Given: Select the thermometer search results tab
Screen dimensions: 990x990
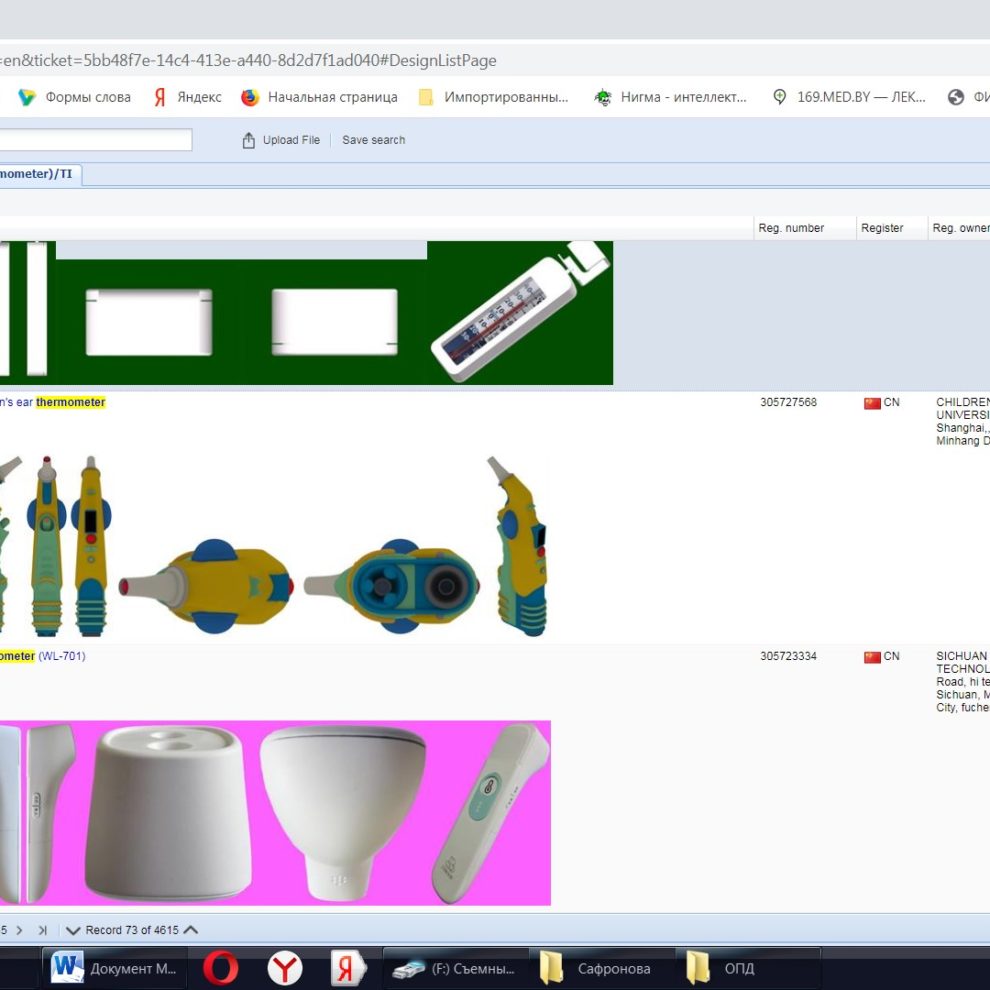Looking at the screenshot, I should 38,174.
